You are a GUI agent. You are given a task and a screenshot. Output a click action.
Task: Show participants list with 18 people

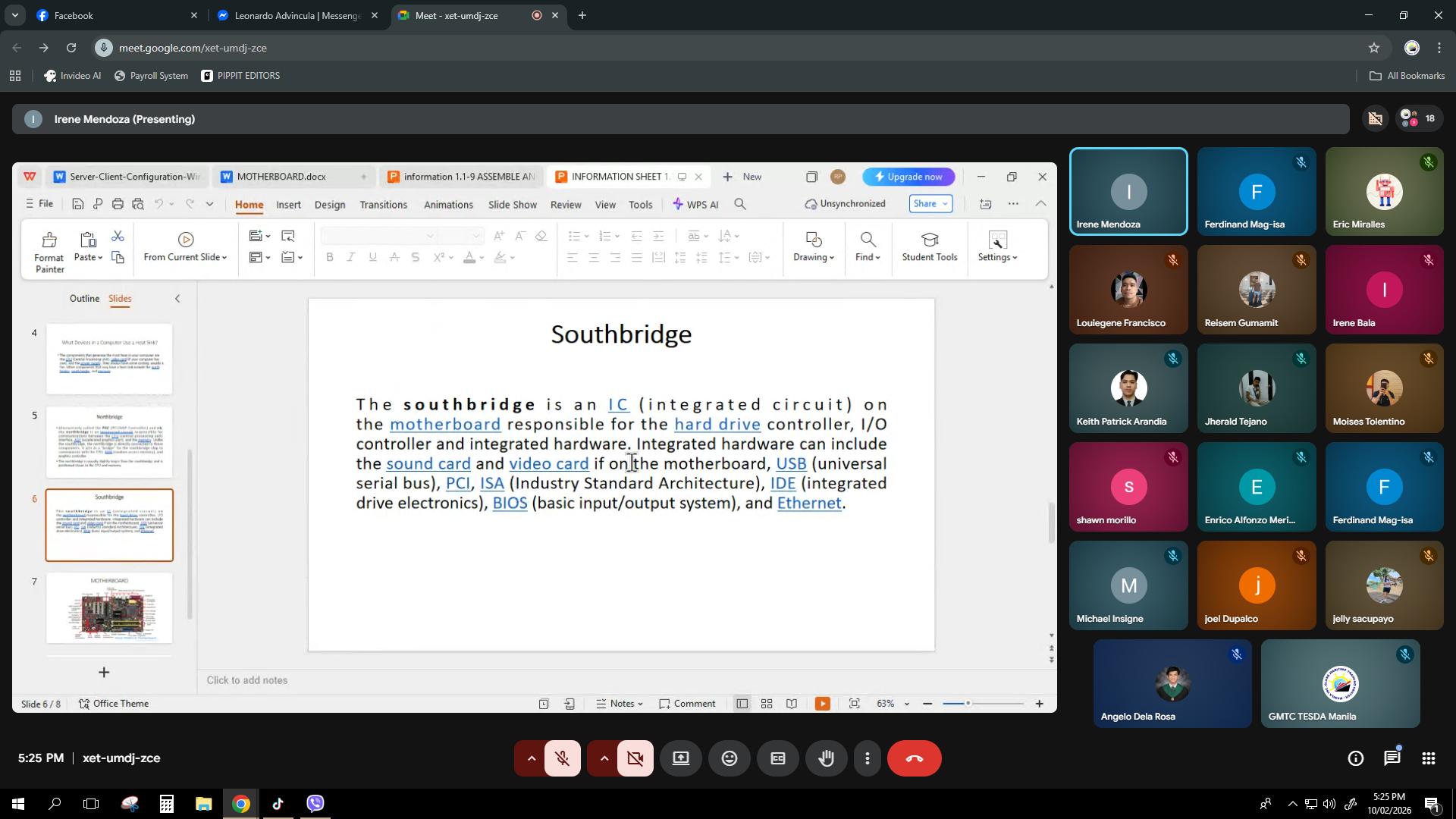pyautogui.click(x=1418, y=118)
